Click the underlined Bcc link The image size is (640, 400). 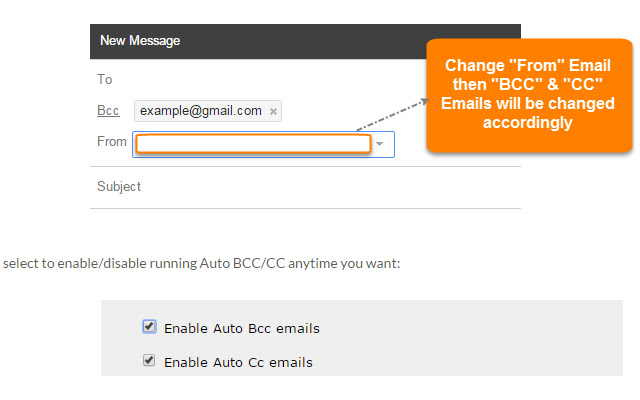(106, 110)
